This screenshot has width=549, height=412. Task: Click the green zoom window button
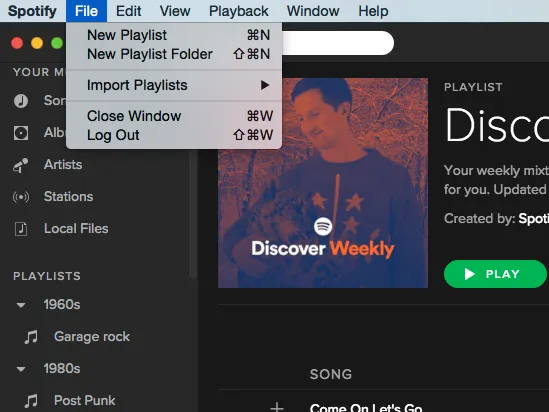57,43
